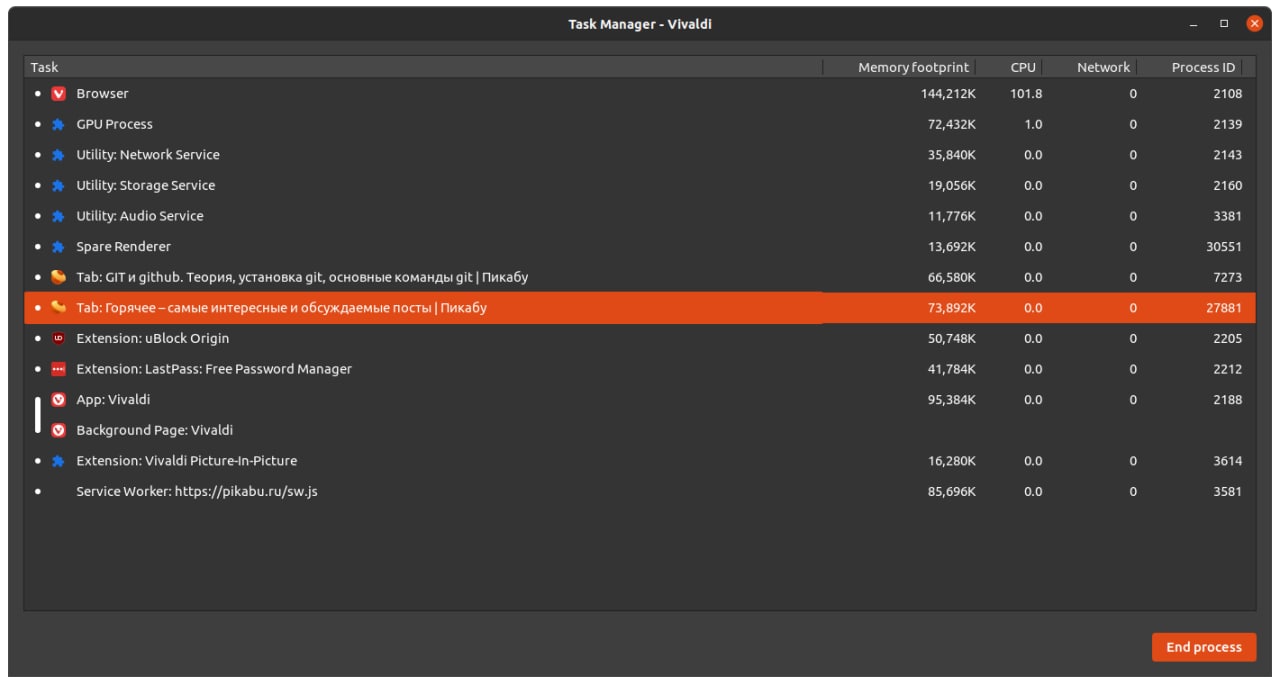Click process ID 2205
Image resolution: width=1280 pixels, height=685 pixels.
(1227, 339)
